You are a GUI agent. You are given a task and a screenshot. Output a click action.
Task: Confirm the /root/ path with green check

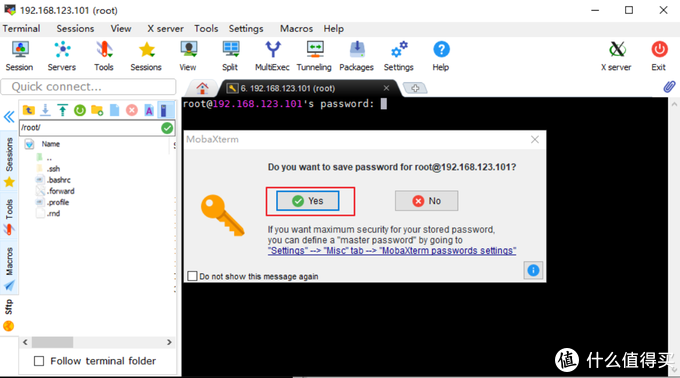click(x=167, y=128)
